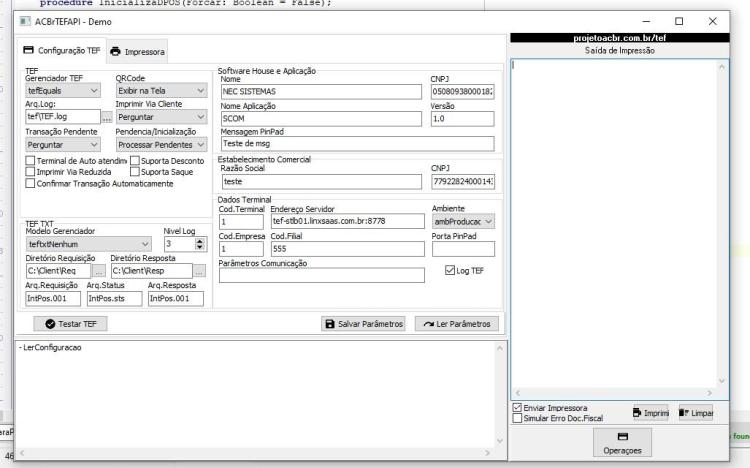
Task: Expand the QRCode combo box
Action: [161, 90]
